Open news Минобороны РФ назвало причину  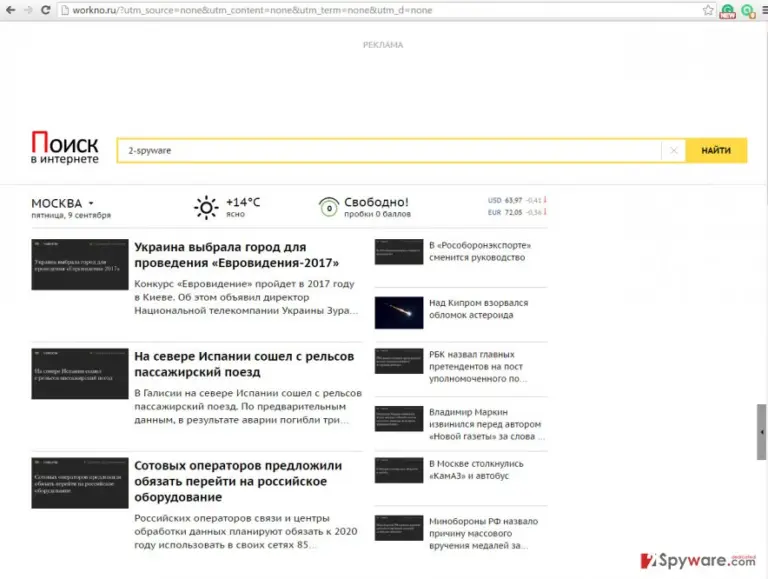point(483,533)
